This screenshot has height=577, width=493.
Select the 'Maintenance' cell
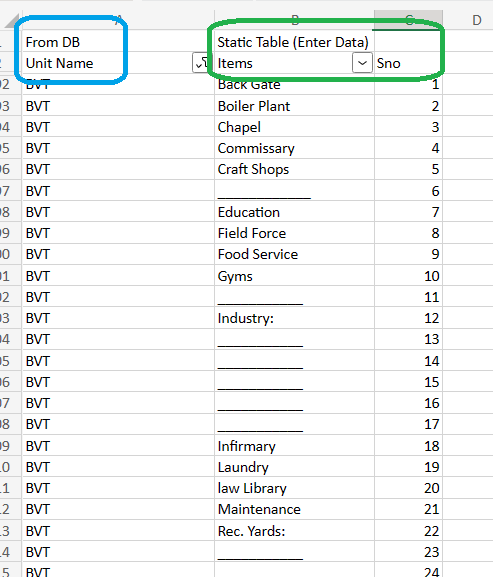click(294, 509)
